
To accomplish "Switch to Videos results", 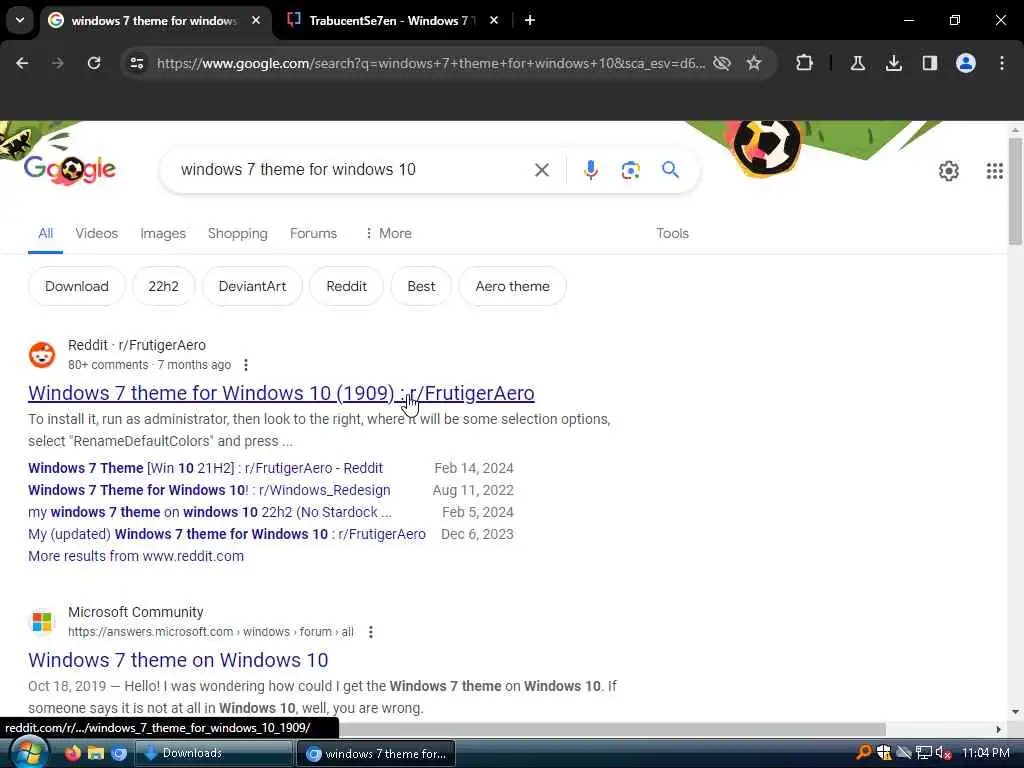I will 97,233.
